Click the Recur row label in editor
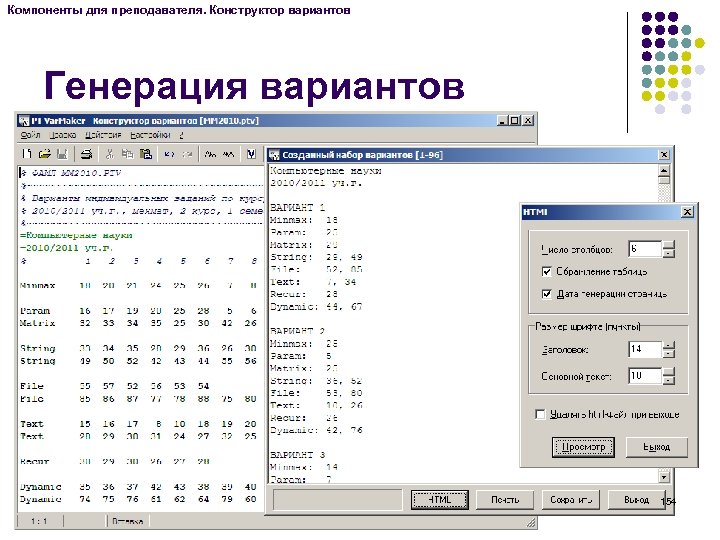This screenshot has width=720, height=540. (34, 461)
